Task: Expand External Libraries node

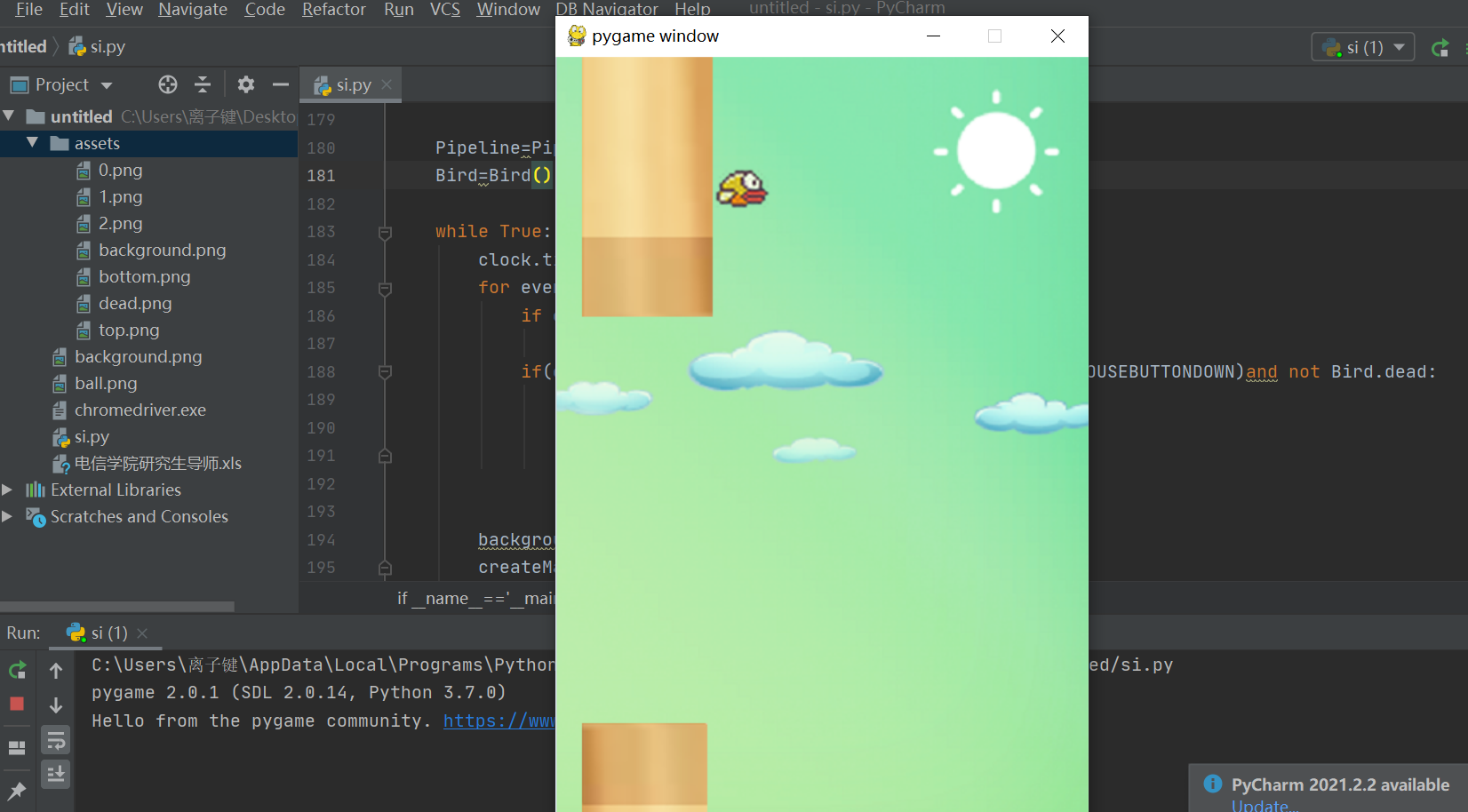Action: [7, 490]
